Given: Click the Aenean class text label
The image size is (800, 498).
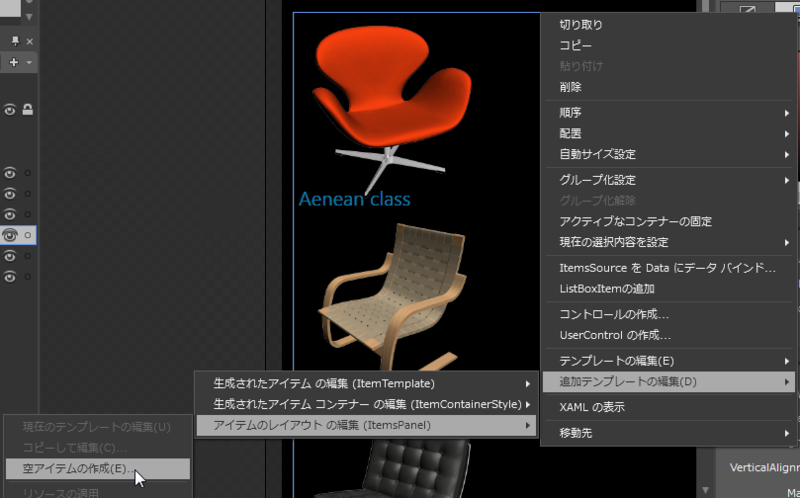Looking at the screenshot, I should coord(355,199).
